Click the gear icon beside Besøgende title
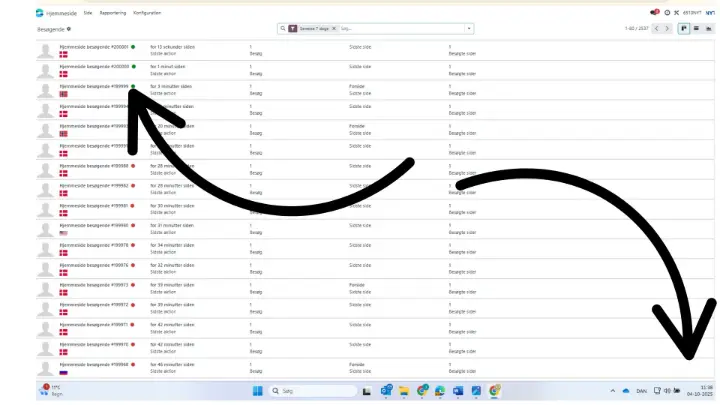Image resolution: width=720 pixels, height=405 pixels. click(x=69, y=29)
